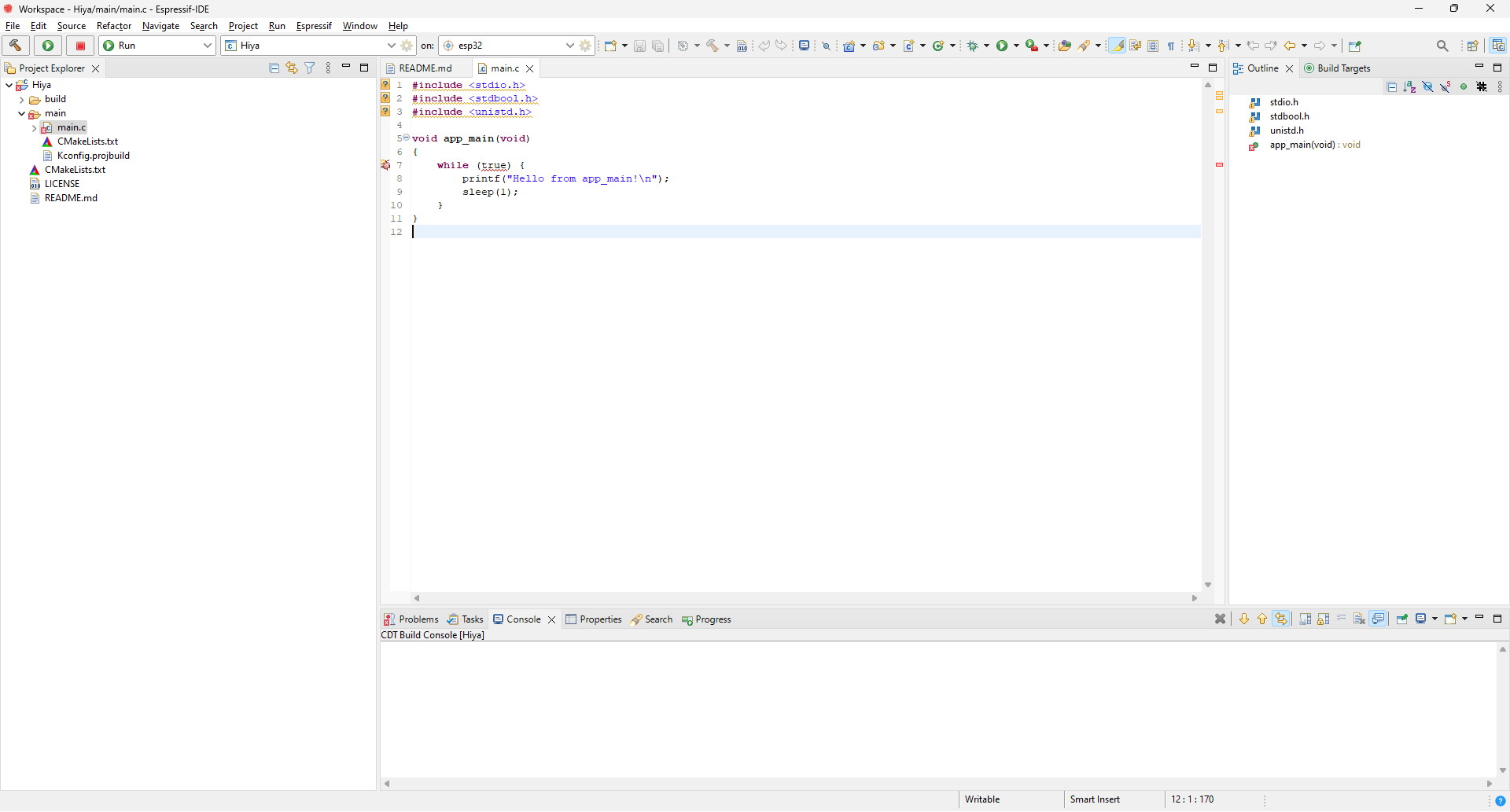Click the toolbar Search flashlight icon

tap(1085, 46)
